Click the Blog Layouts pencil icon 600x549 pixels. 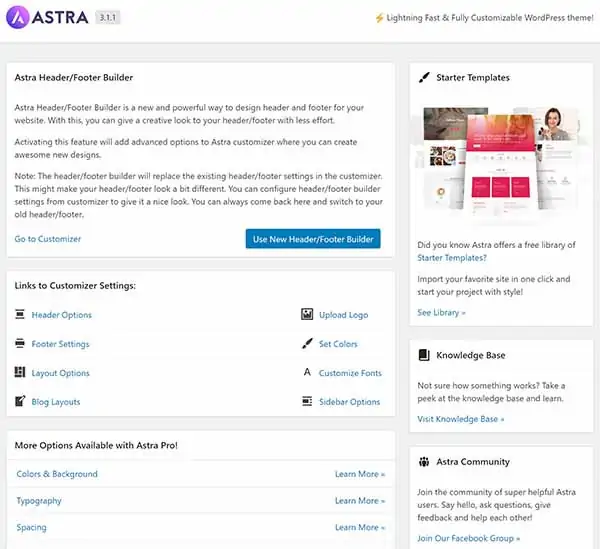(x=20, y=401)
